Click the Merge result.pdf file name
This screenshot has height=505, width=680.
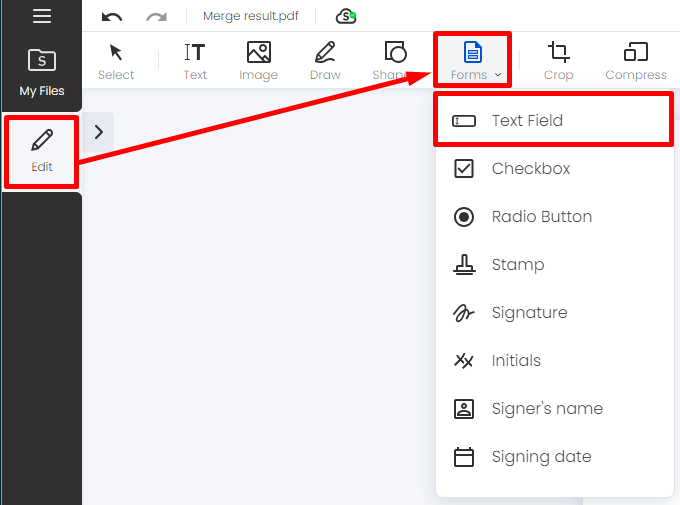click(250, 16)
